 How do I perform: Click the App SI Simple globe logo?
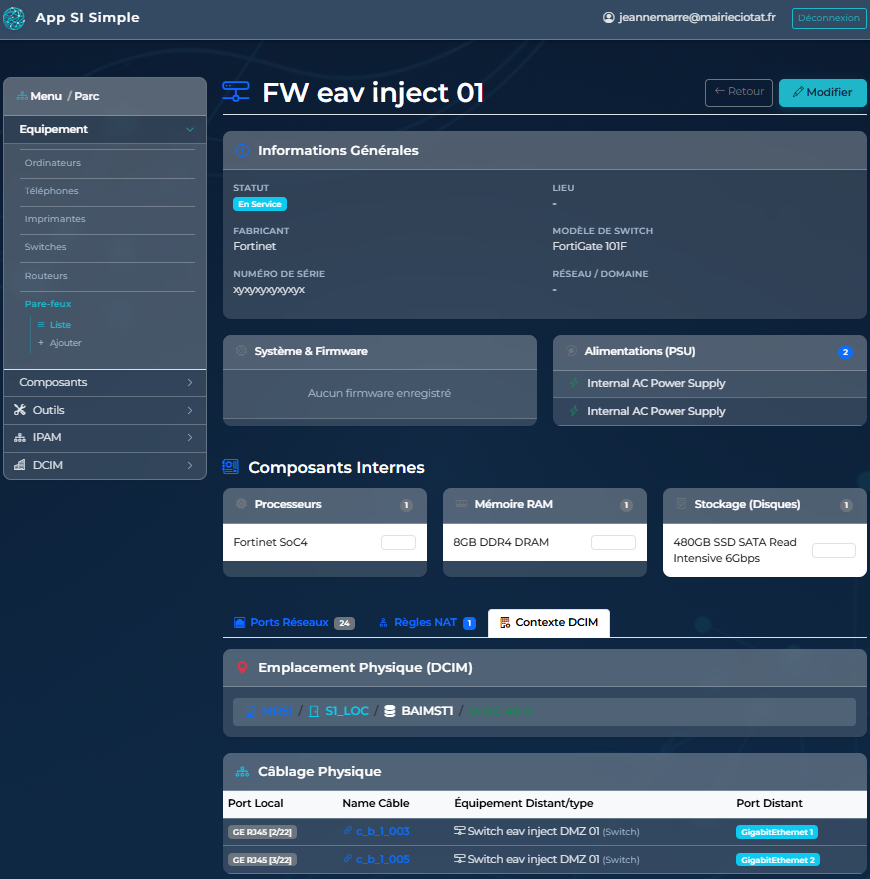(x=14, y=18)
